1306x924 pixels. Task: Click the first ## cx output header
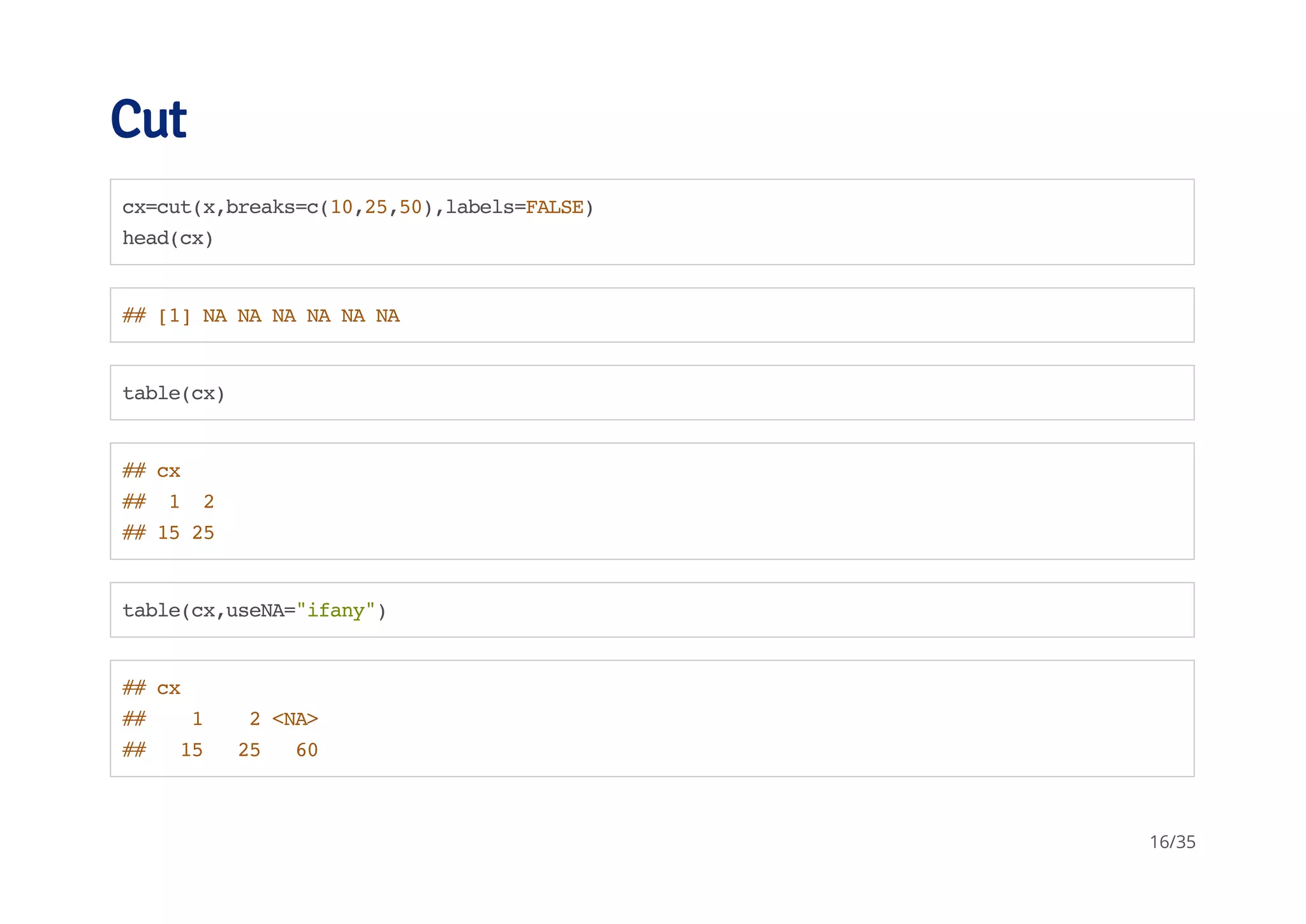tap(151, 471)
